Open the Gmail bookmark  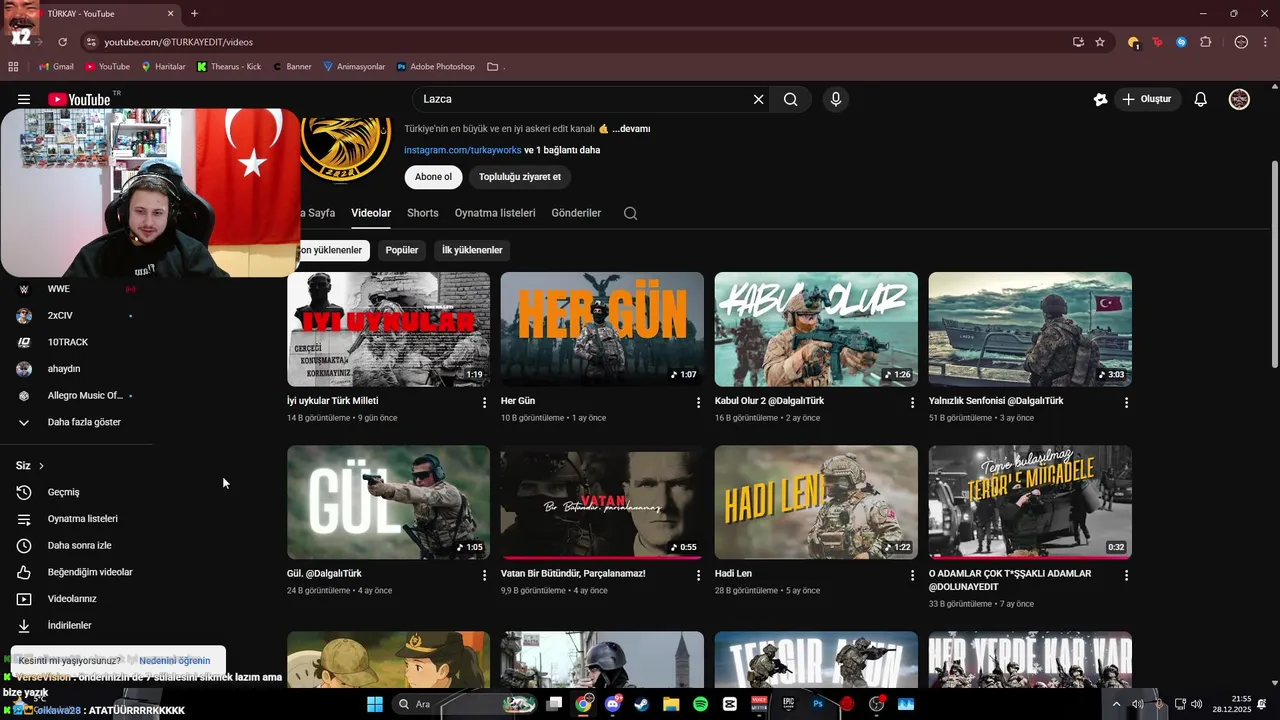click(56, 67)
